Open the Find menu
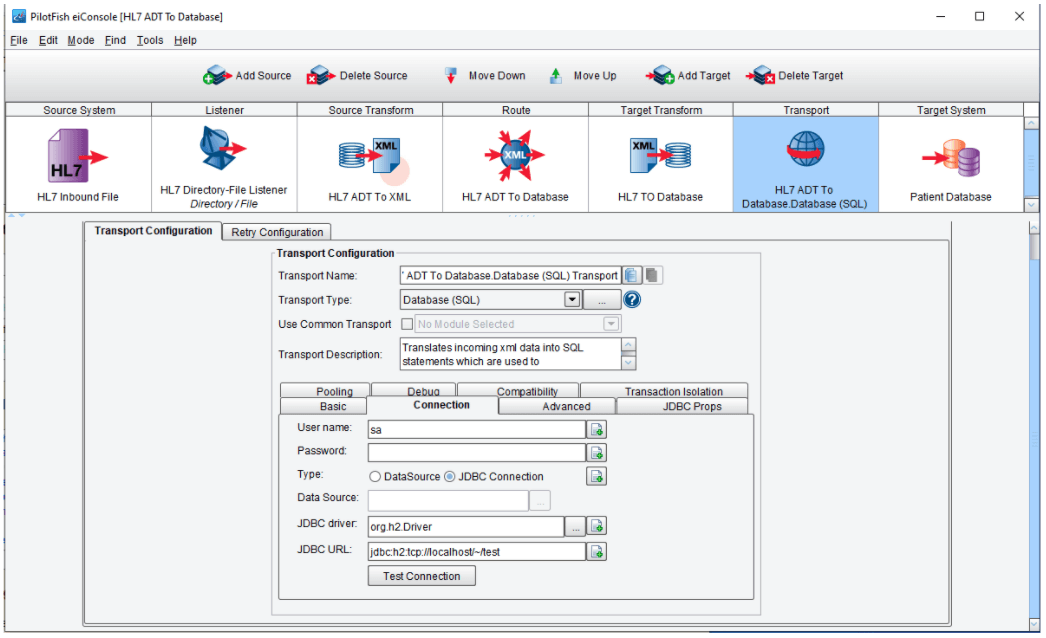 pyautogui.click(x=115, y=40)
